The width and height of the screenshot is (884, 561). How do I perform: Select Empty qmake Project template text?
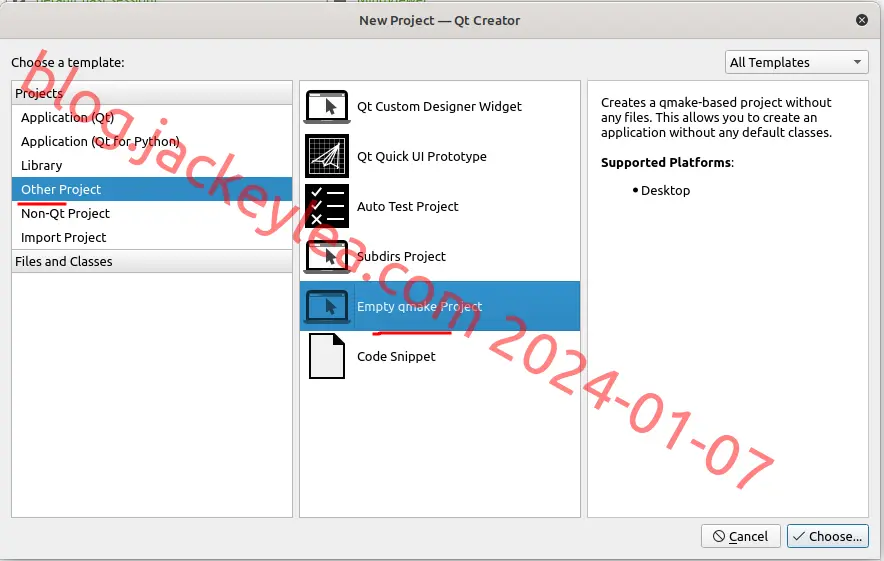pos(419,306)
